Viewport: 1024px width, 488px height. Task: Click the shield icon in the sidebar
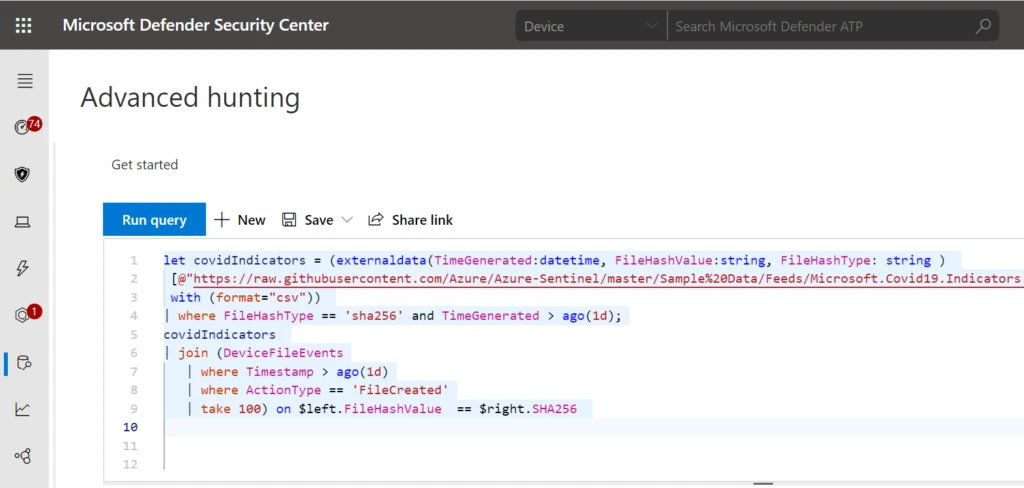click(22, 174)
